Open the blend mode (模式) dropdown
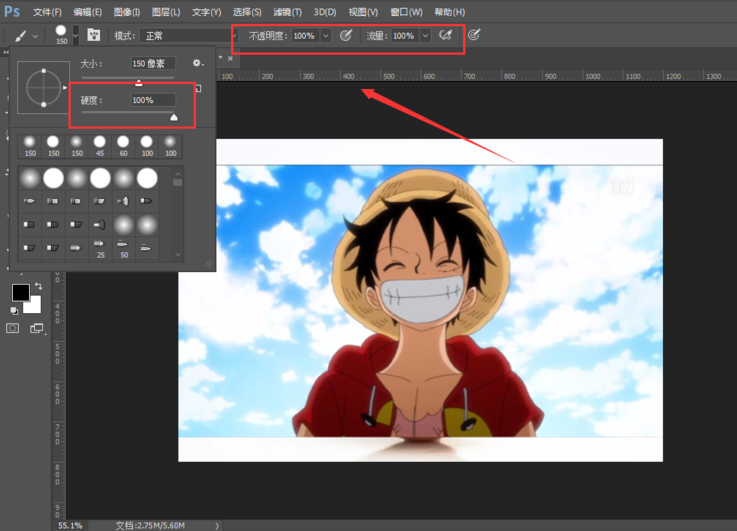The width and height of the screenshot is (737, 531). (188, 36)
